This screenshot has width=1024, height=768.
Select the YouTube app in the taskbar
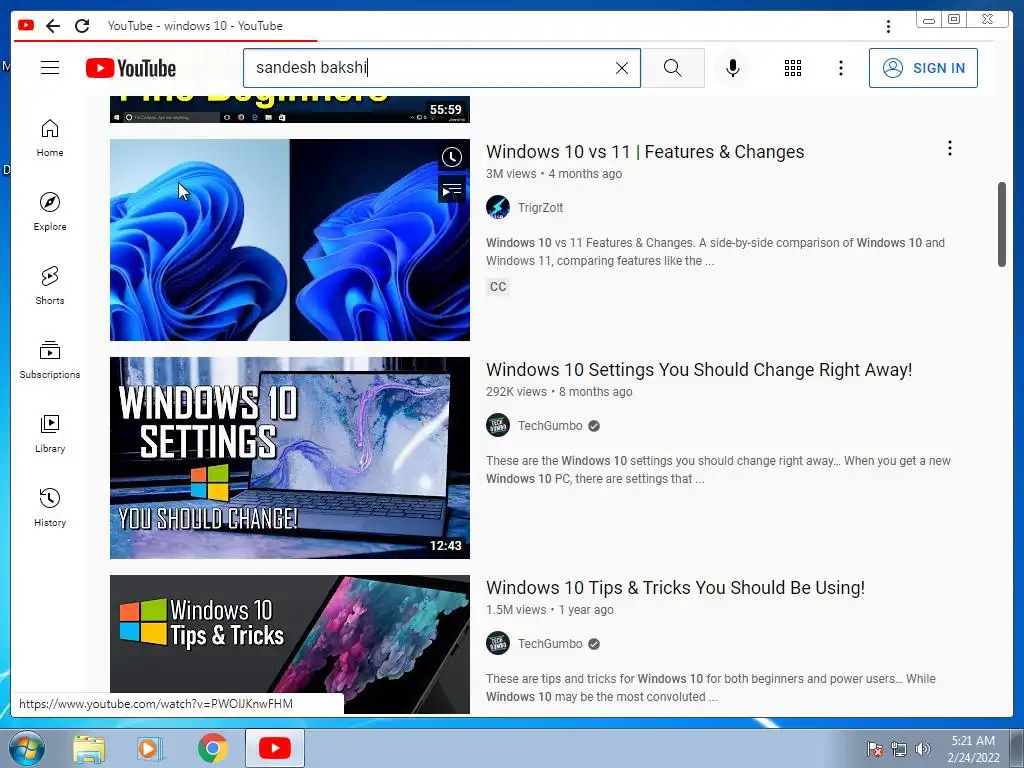(x=275, y=748)
